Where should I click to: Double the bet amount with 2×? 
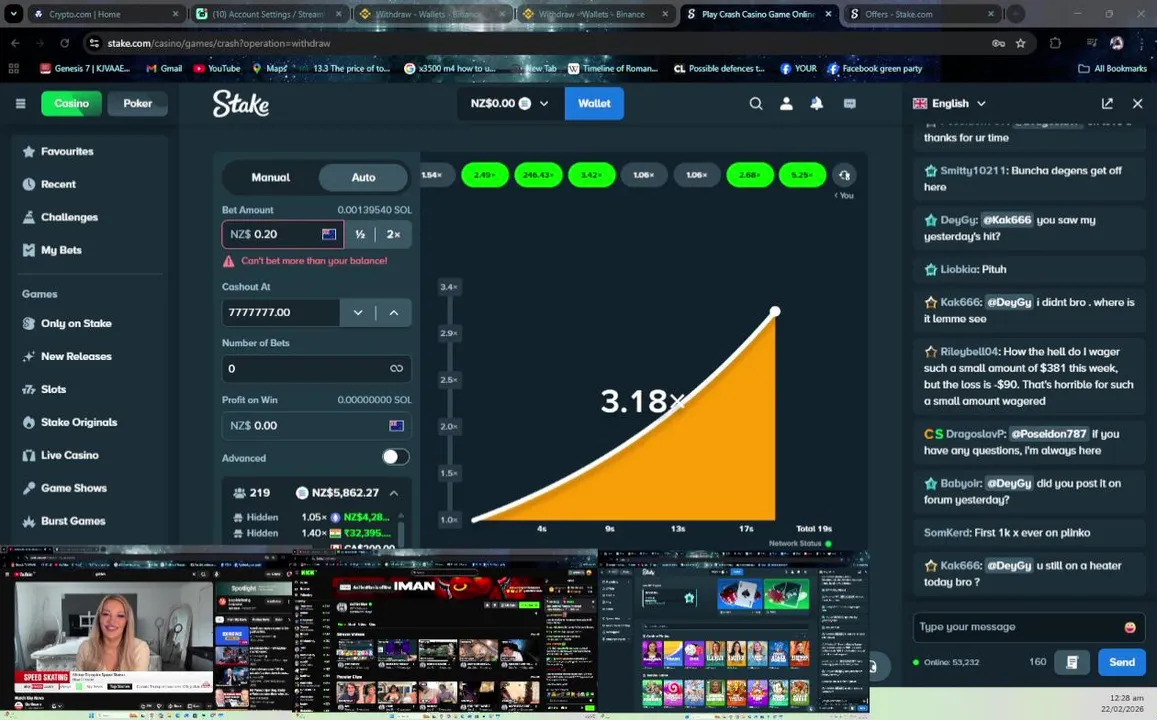tap(393, 235)
